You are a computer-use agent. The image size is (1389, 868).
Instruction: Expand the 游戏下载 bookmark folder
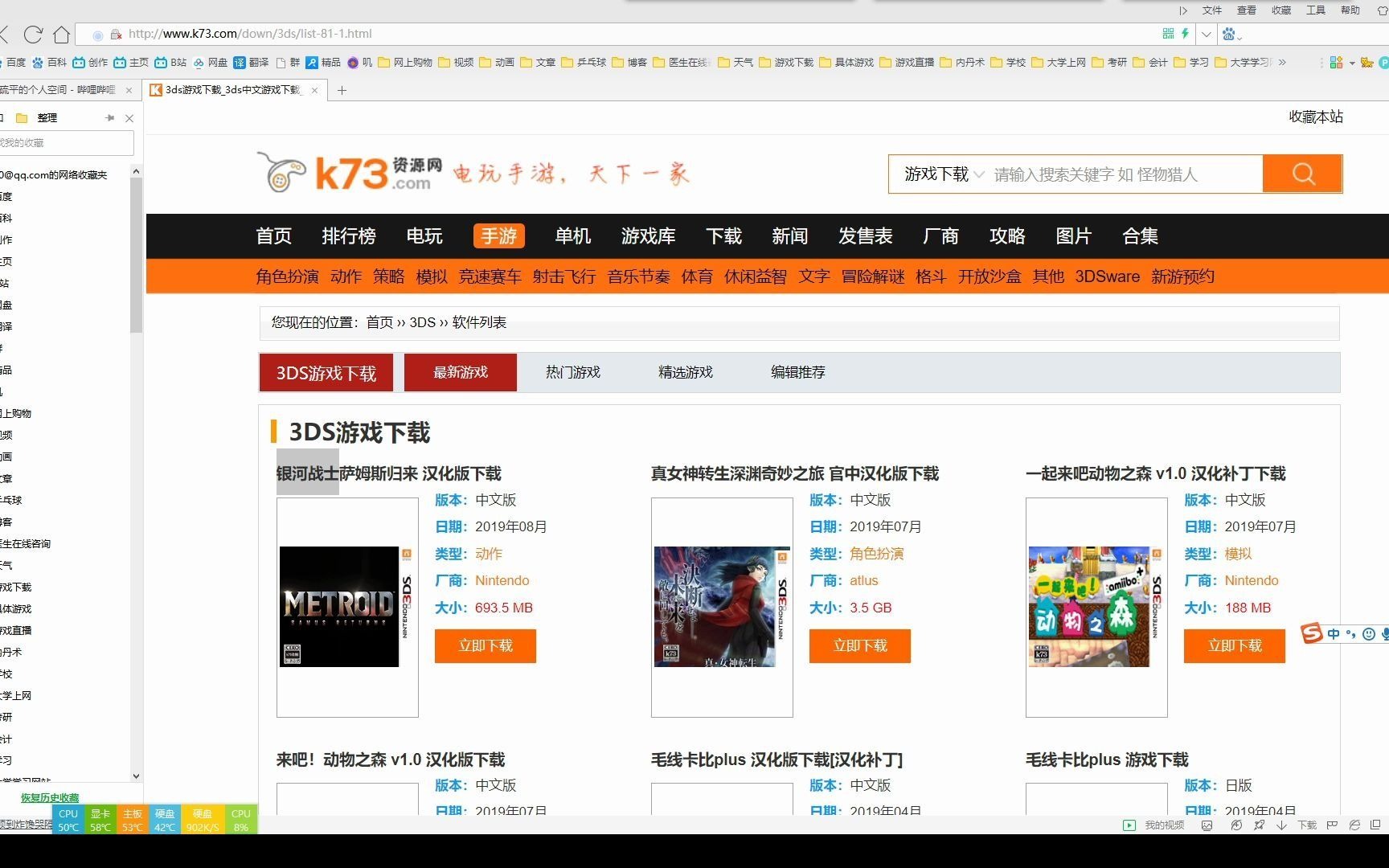(x=786, y=62)
